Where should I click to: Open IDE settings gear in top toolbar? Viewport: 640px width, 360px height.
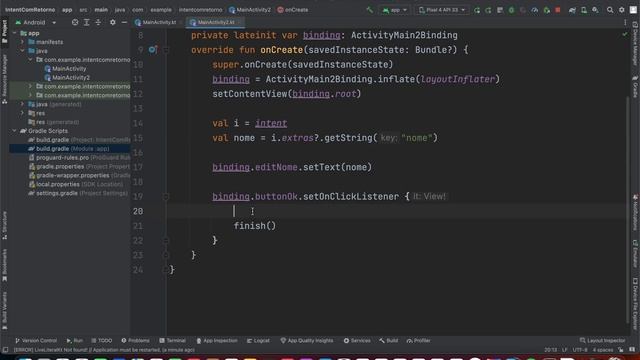(622, 10)
